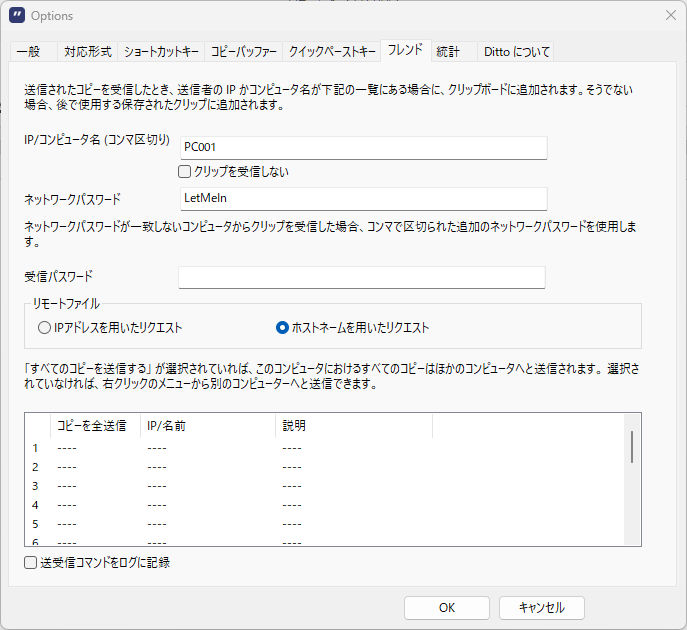Click the 説明 column header

coord(354,425)
